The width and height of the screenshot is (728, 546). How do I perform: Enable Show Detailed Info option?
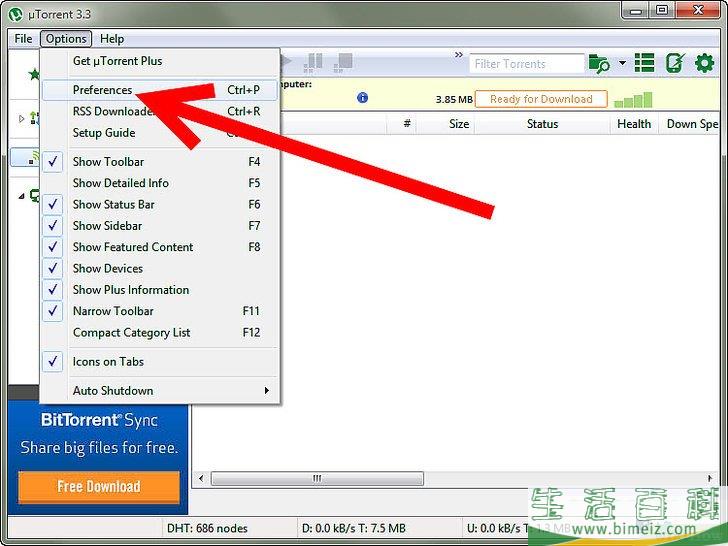coord(120,183)
